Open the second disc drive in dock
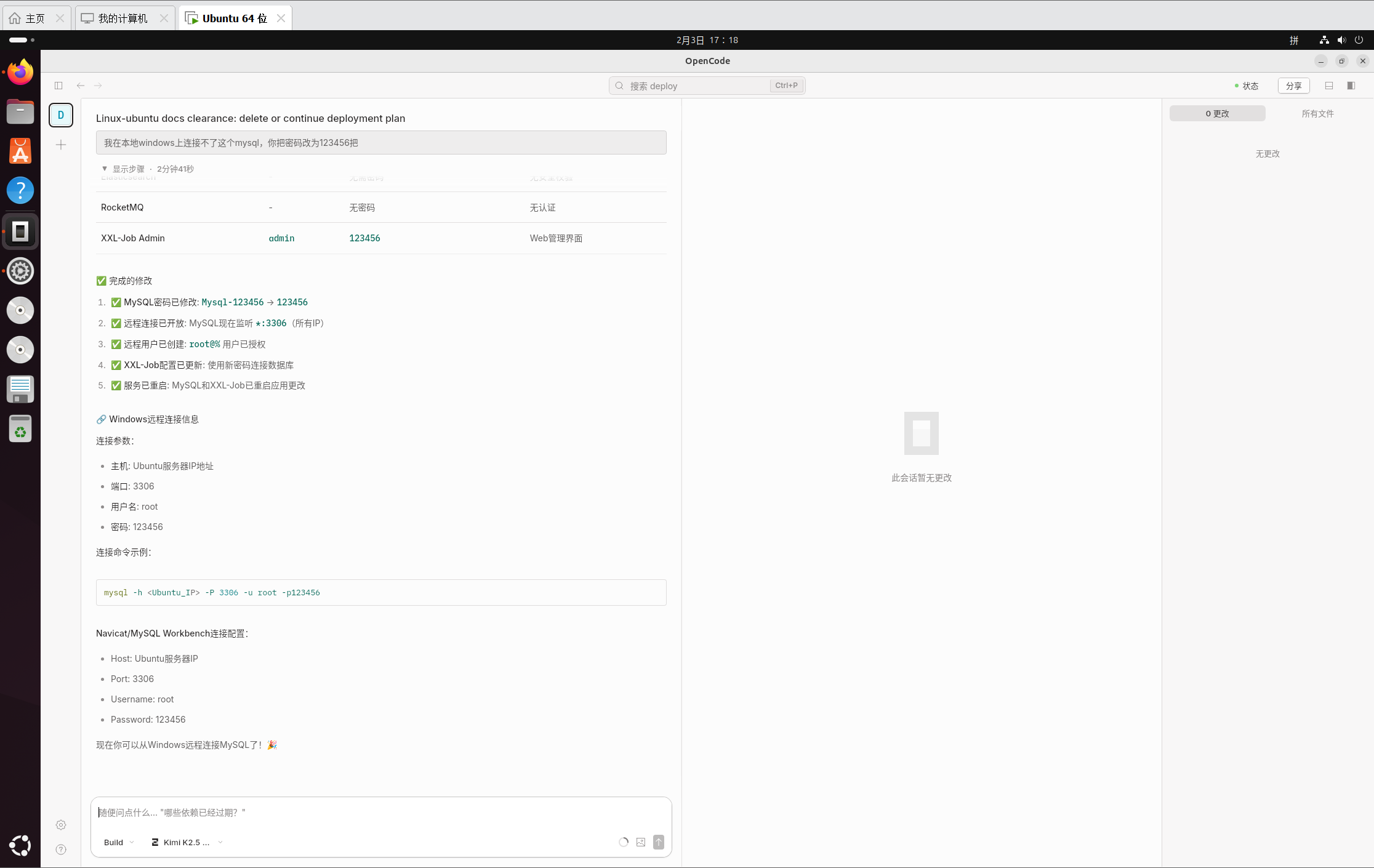The width and height of the screenshot is (1374, 868). (x=20, y=350)
